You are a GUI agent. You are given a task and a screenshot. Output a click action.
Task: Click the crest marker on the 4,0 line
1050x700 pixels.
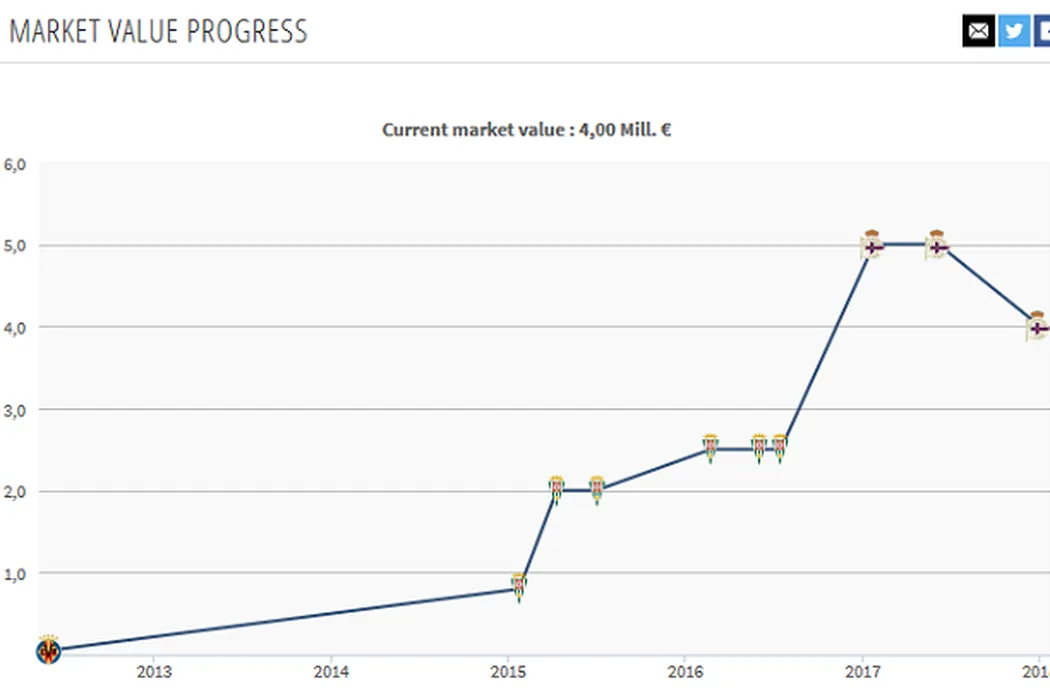[x=1038, y=326]
